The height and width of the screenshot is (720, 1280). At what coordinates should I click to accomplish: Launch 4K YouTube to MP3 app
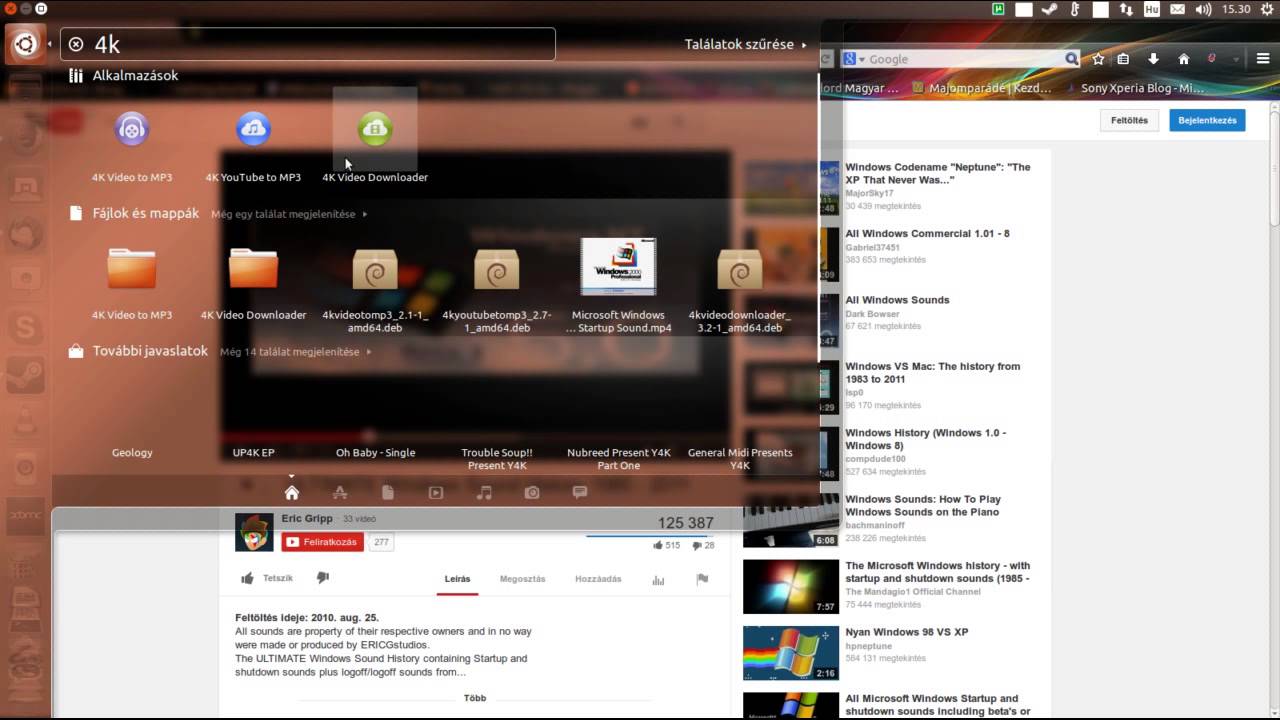[253, 129]
